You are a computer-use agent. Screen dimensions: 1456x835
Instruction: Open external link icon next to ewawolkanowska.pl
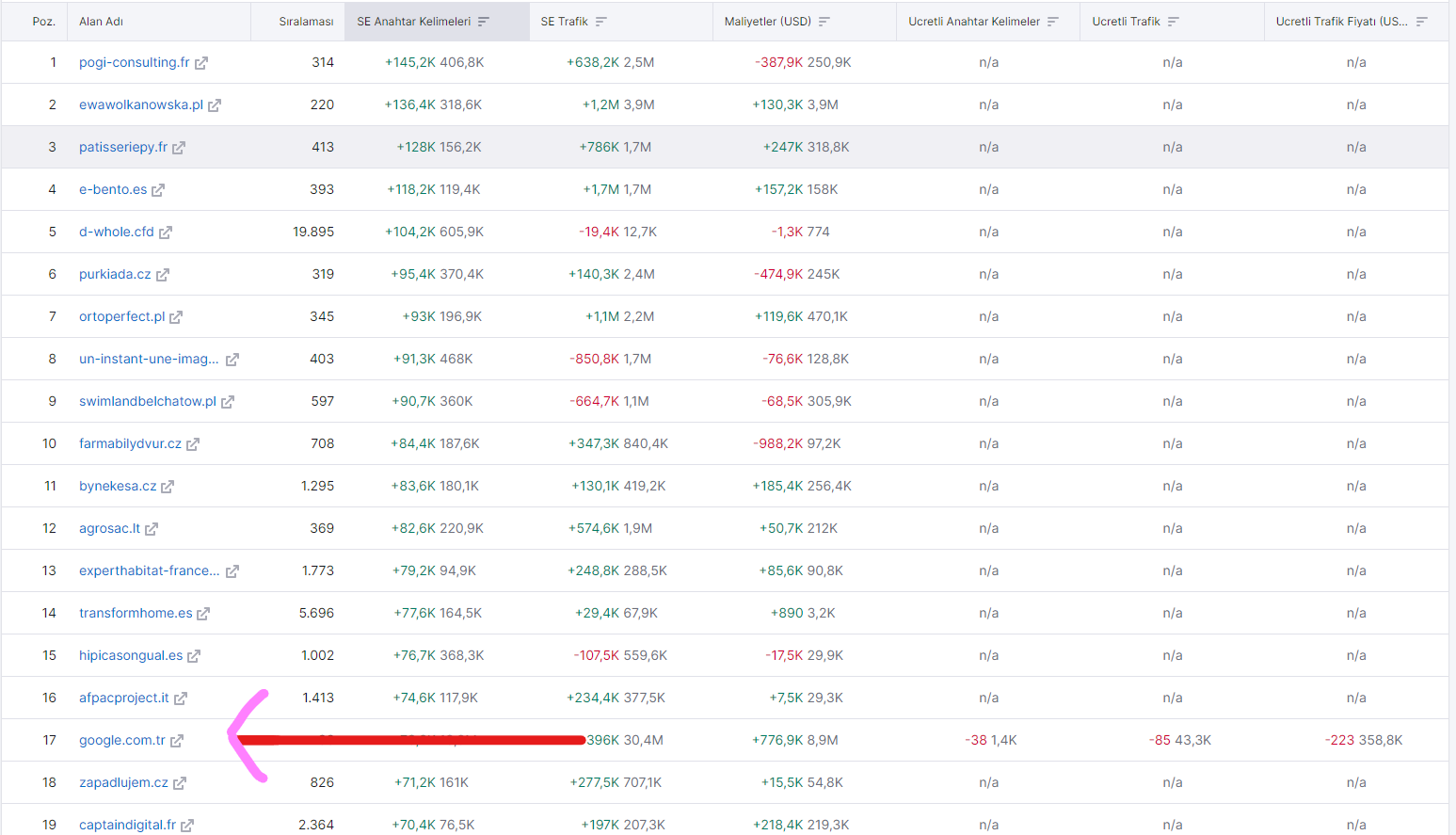pyautogui.click(x=215, y=105)
